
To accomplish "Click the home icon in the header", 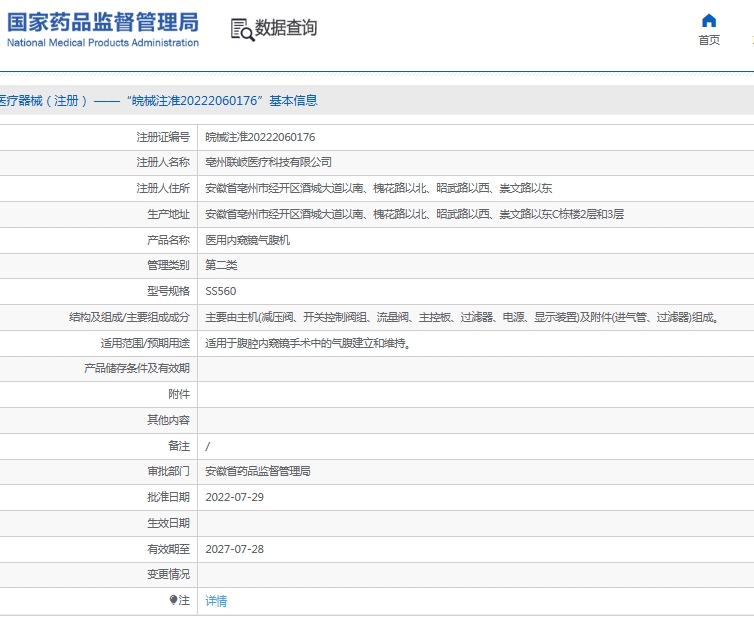I will coord(709,21).
